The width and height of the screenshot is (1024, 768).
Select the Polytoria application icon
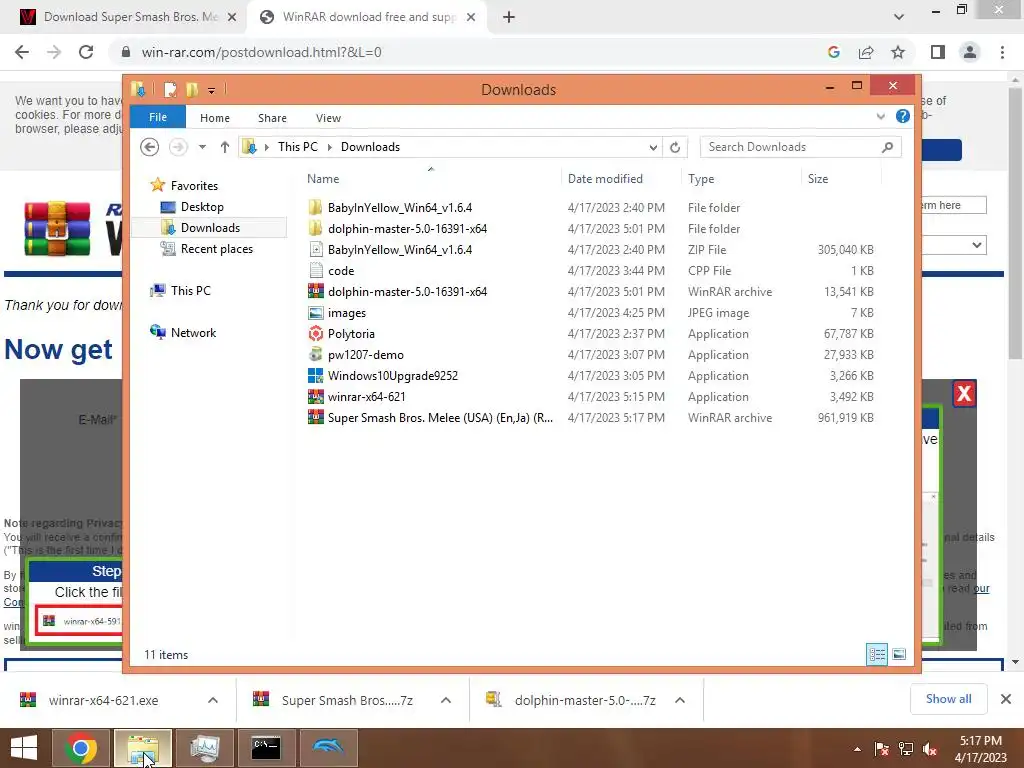tap(315, 334)
